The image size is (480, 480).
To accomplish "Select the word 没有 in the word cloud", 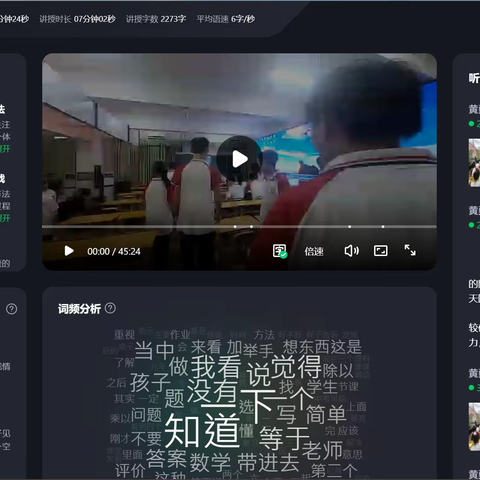I will tap(212, 392).
